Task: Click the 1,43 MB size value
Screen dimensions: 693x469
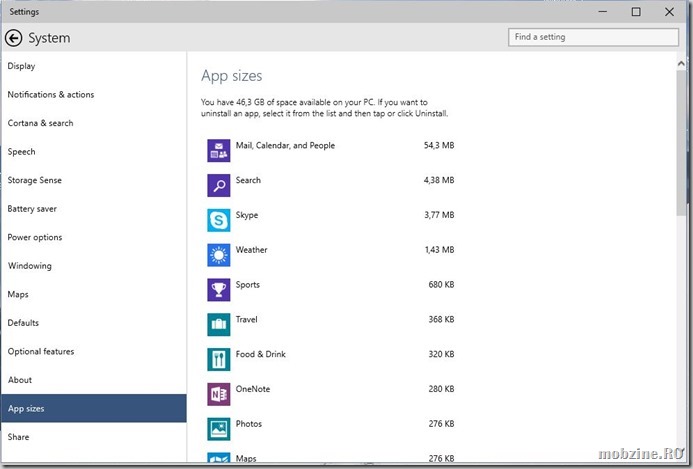Action: coord(439,250)
